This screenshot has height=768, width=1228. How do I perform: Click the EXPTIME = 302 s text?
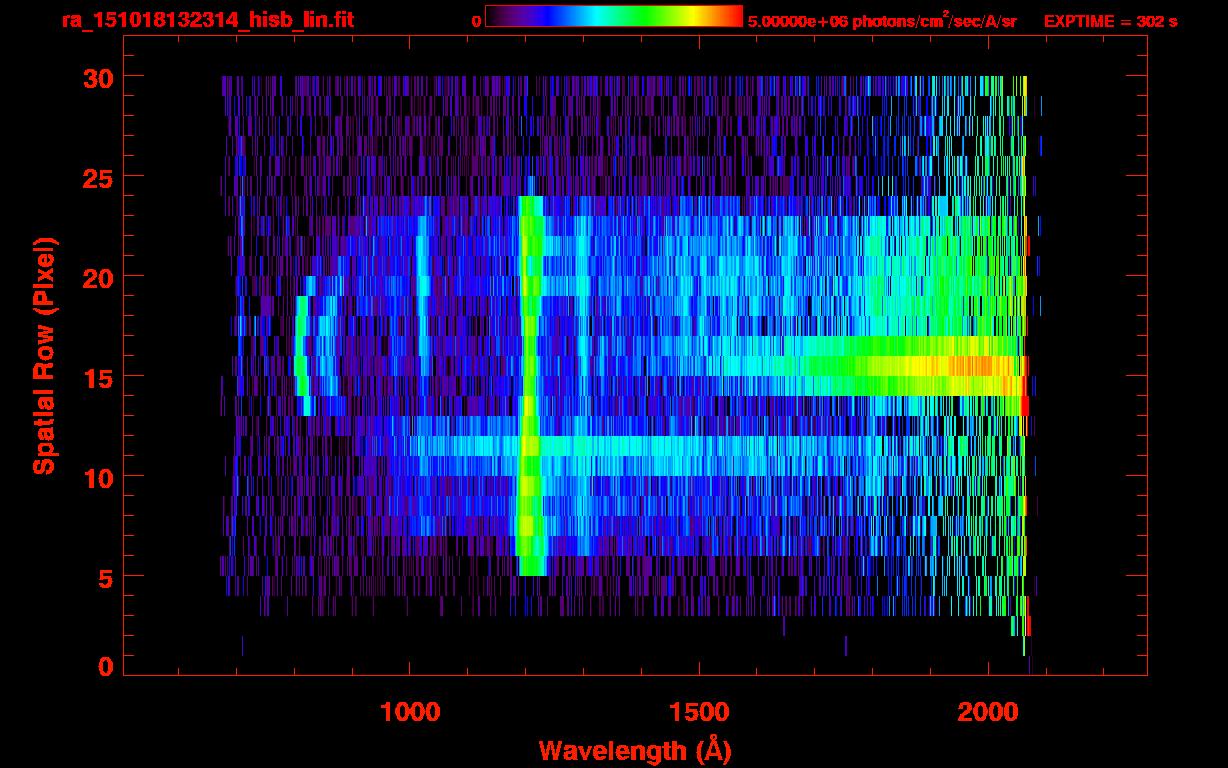[x=1110, y=21]
